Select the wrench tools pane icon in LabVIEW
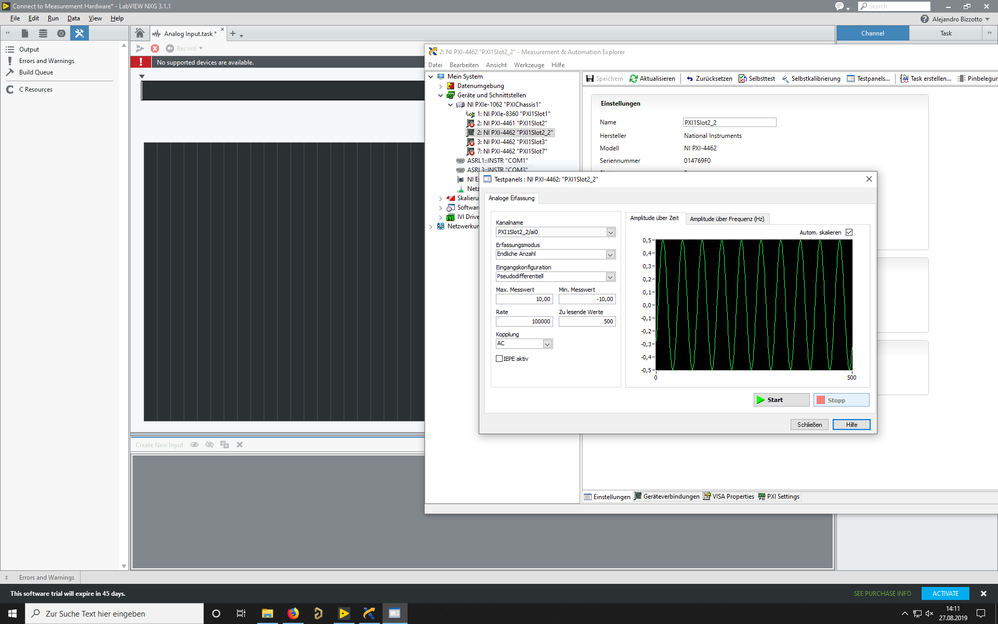Screen dimensions: 998x624 79,33
